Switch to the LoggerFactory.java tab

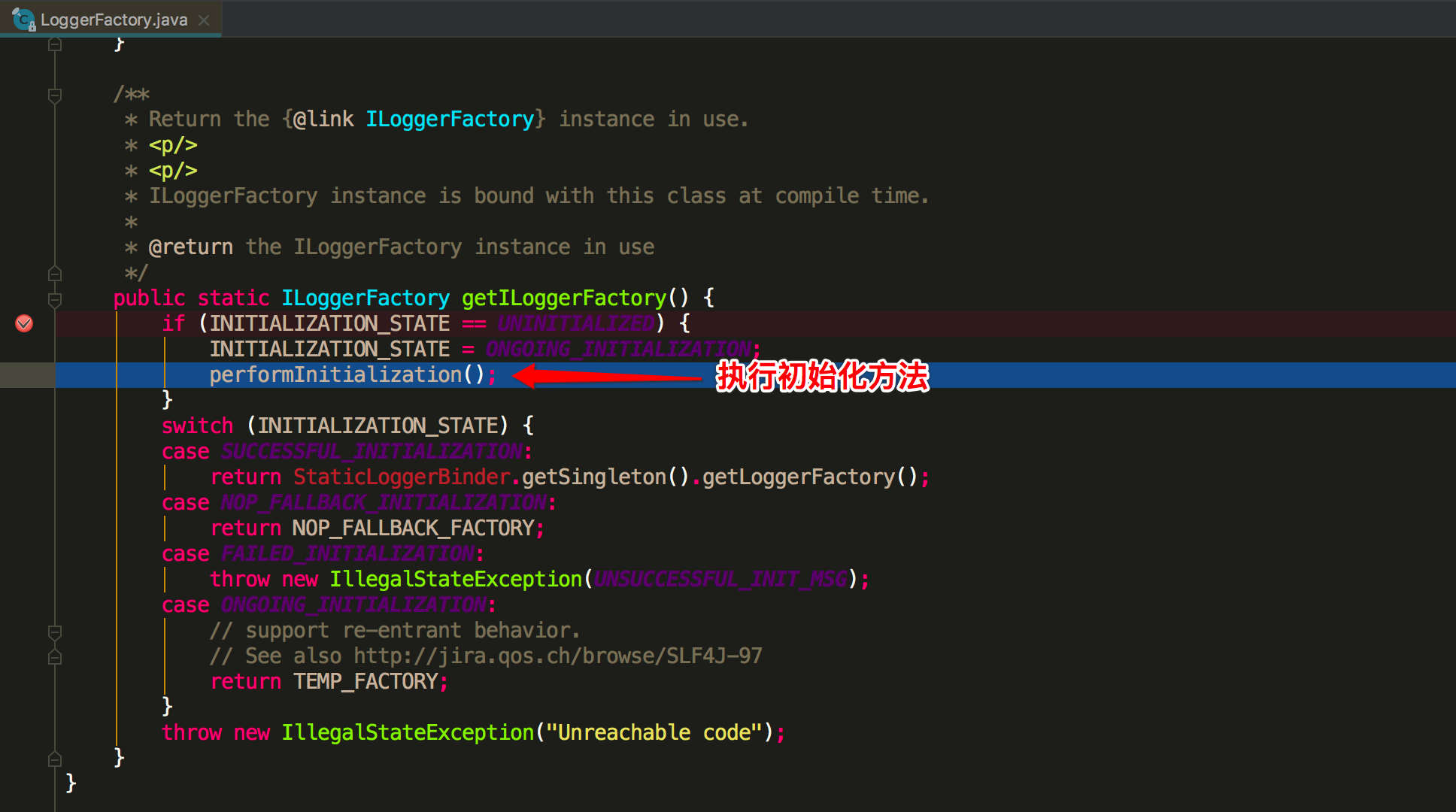tap(113, 19)
